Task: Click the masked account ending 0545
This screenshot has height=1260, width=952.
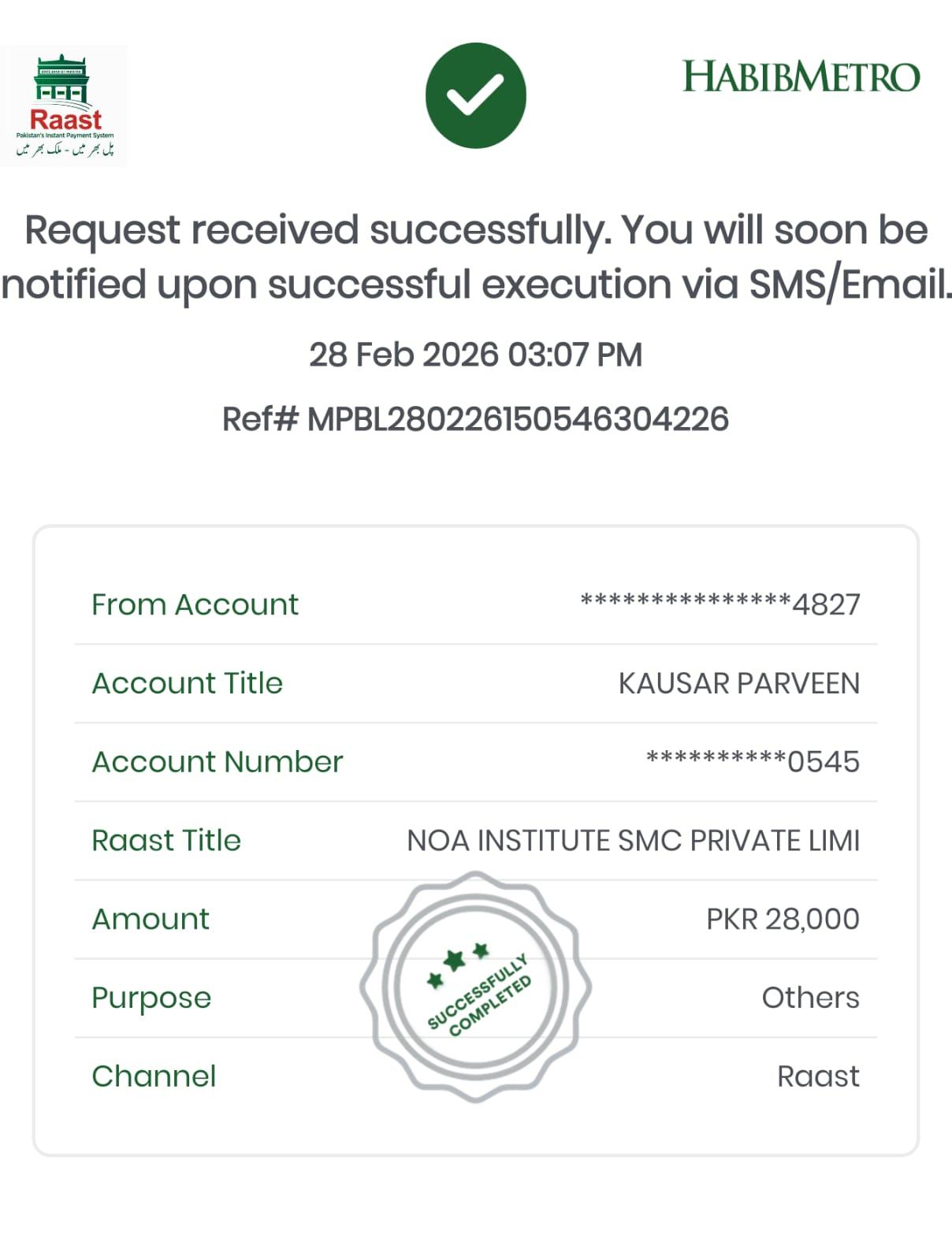Action: [753, 762]
